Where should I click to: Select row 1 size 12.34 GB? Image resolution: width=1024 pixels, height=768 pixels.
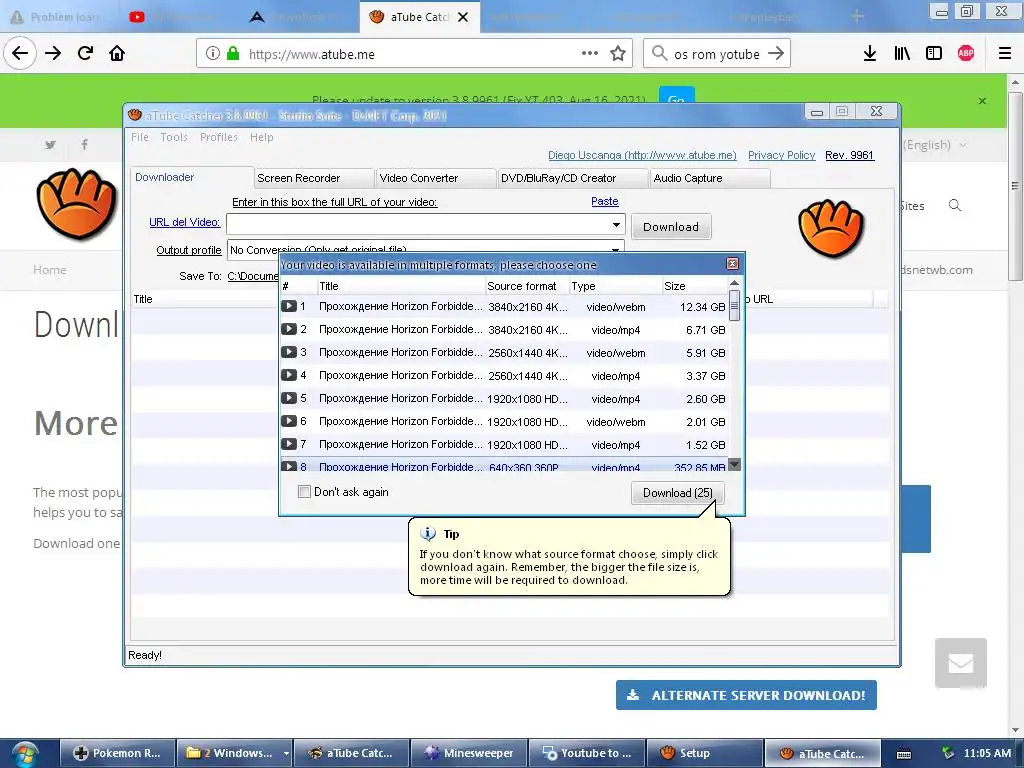coord(702,306)
